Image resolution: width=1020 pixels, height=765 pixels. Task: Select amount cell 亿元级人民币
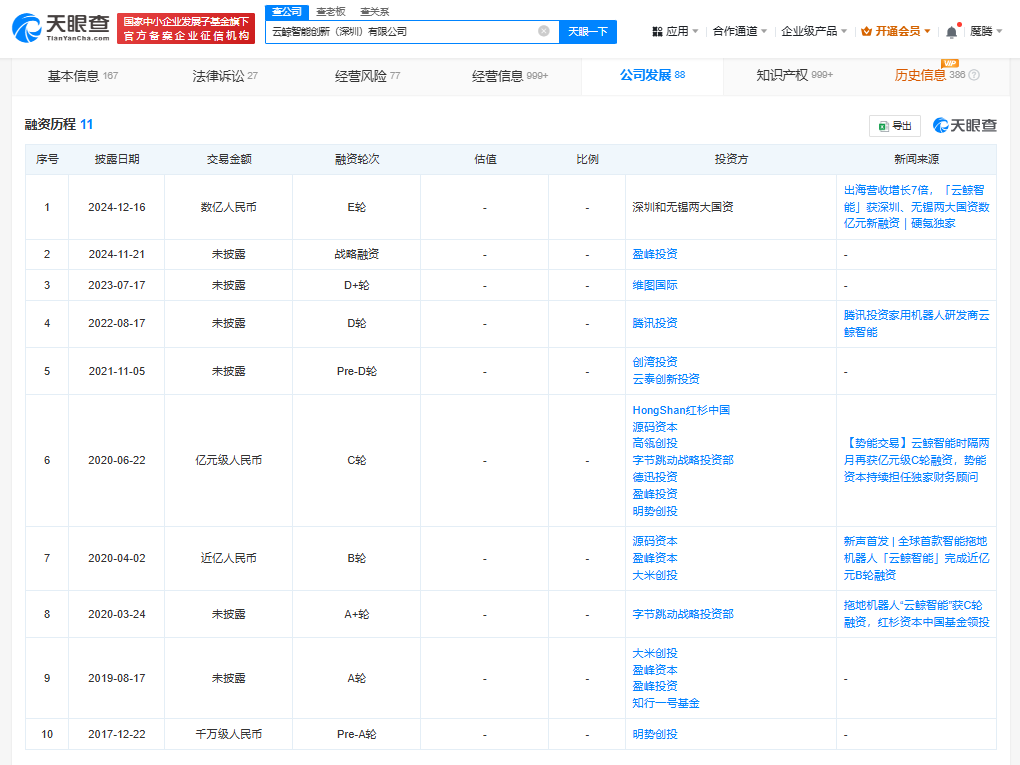[x=229, y=460]
